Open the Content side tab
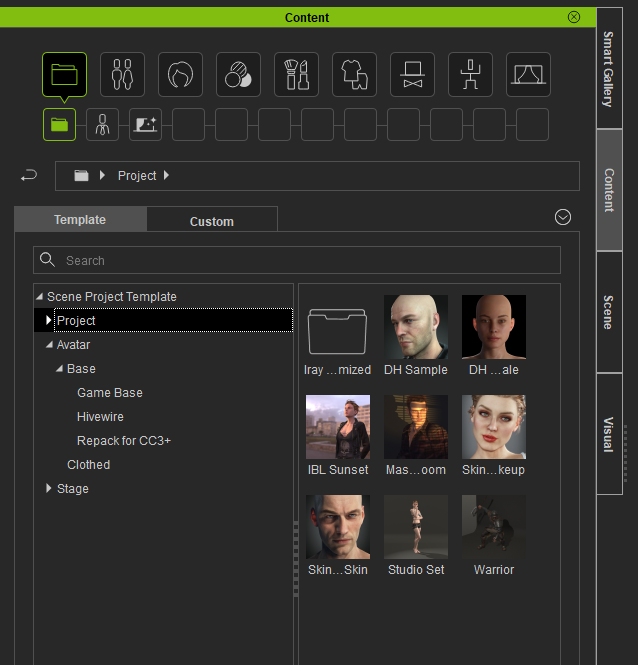 [x=609, y=190]
